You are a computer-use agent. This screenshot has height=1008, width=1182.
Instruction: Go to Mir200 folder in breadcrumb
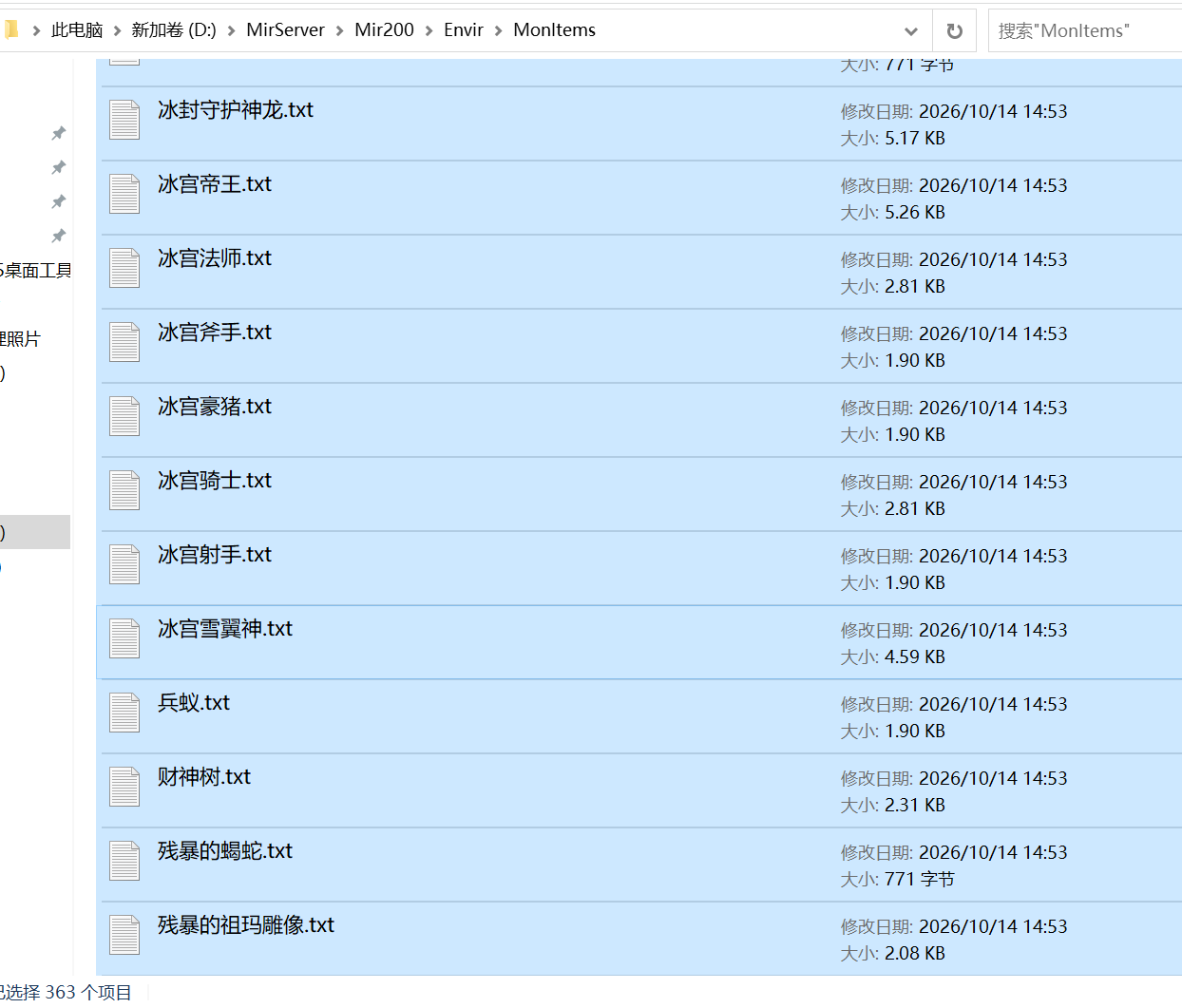[384, 30]
